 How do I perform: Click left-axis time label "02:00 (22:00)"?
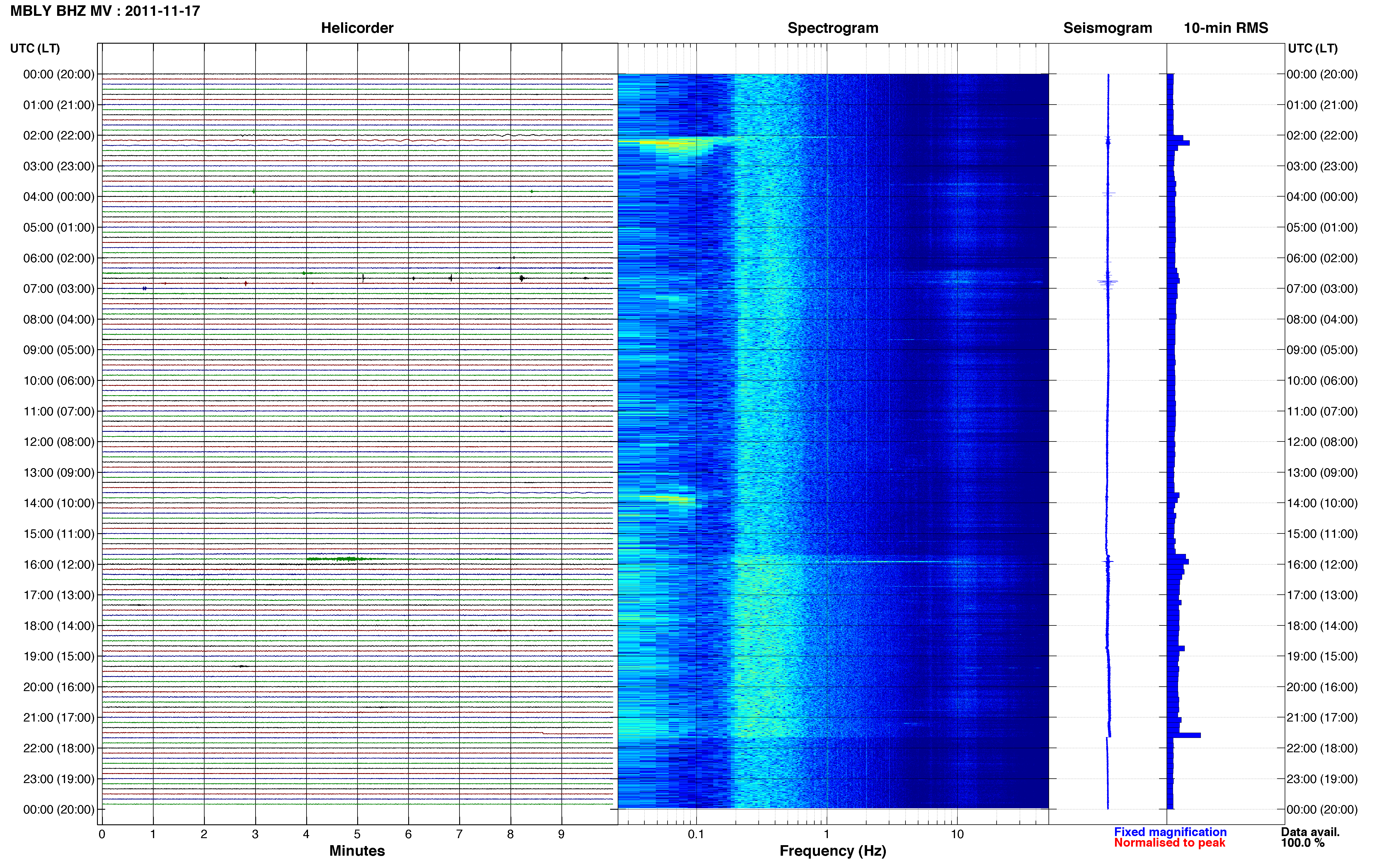59,135
